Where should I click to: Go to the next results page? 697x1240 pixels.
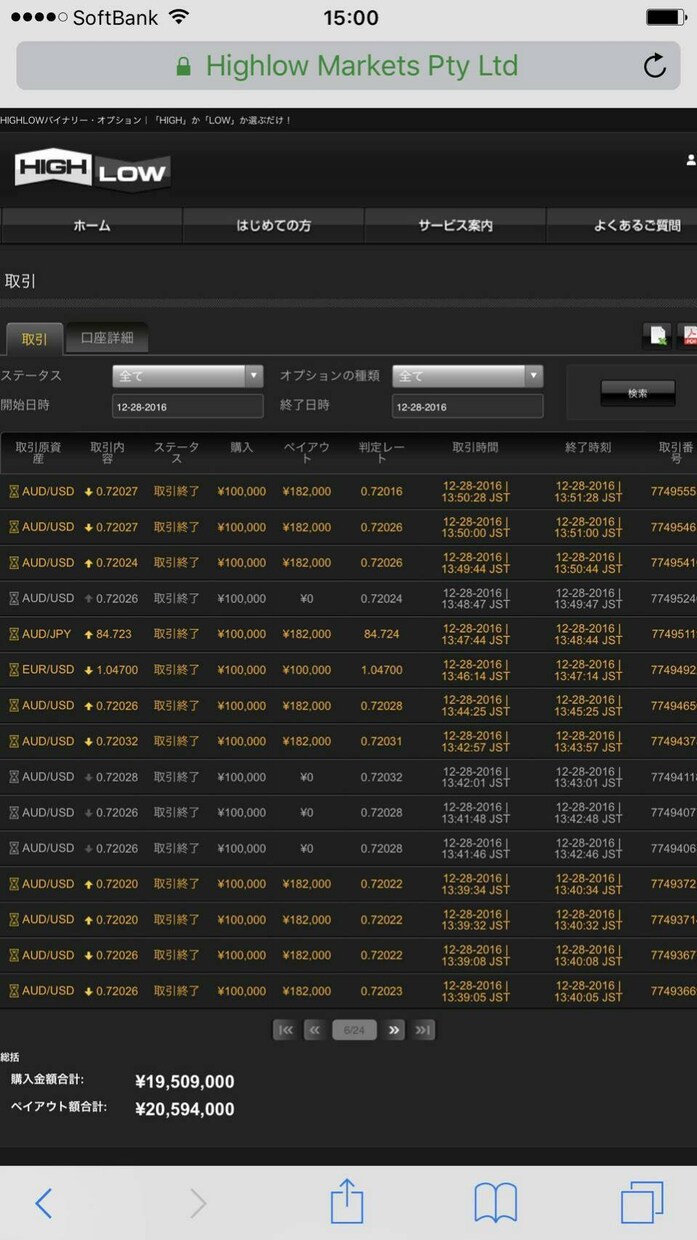pos(393,1030)
